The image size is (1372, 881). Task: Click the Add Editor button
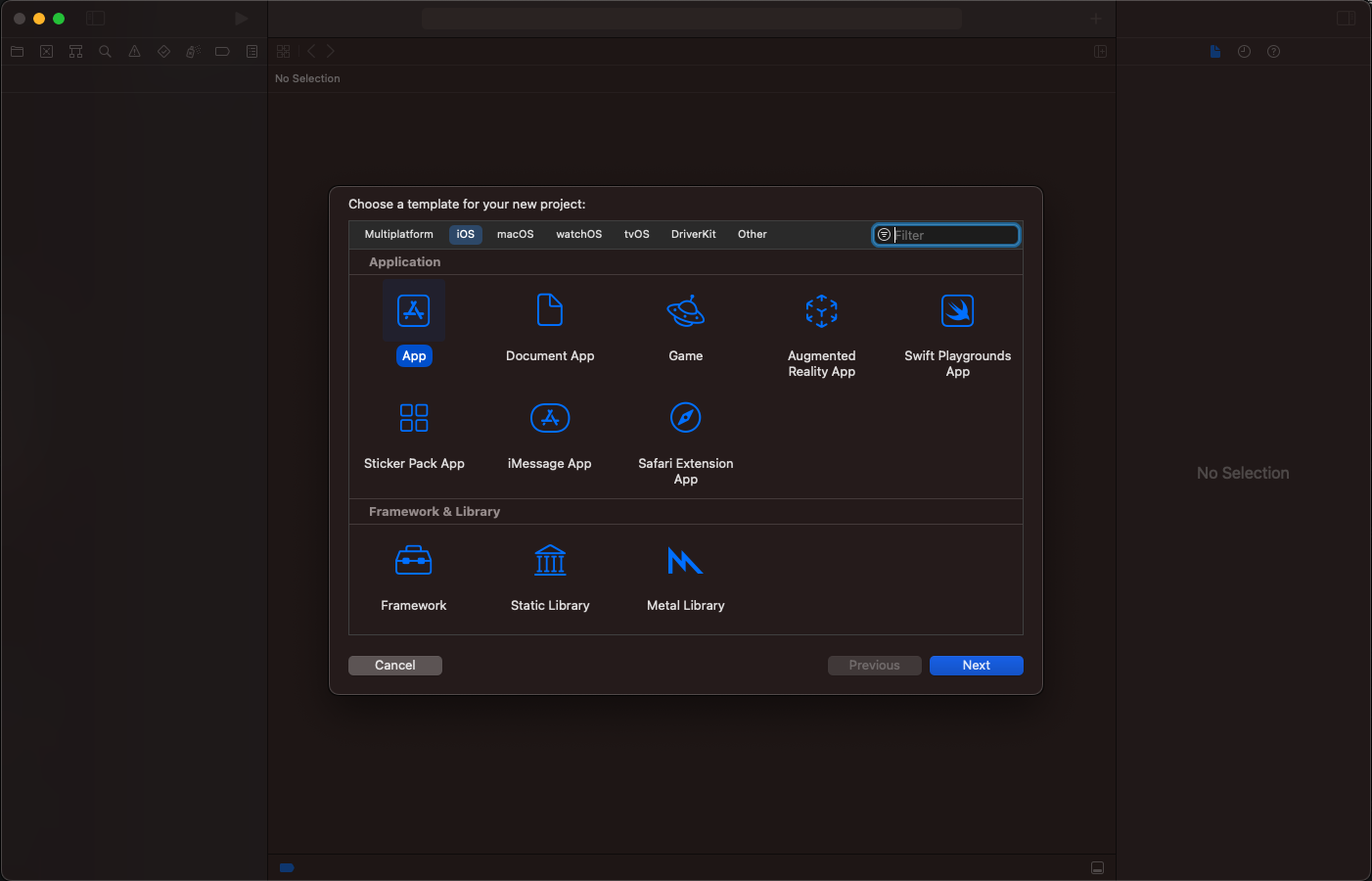coord(1101,52)
